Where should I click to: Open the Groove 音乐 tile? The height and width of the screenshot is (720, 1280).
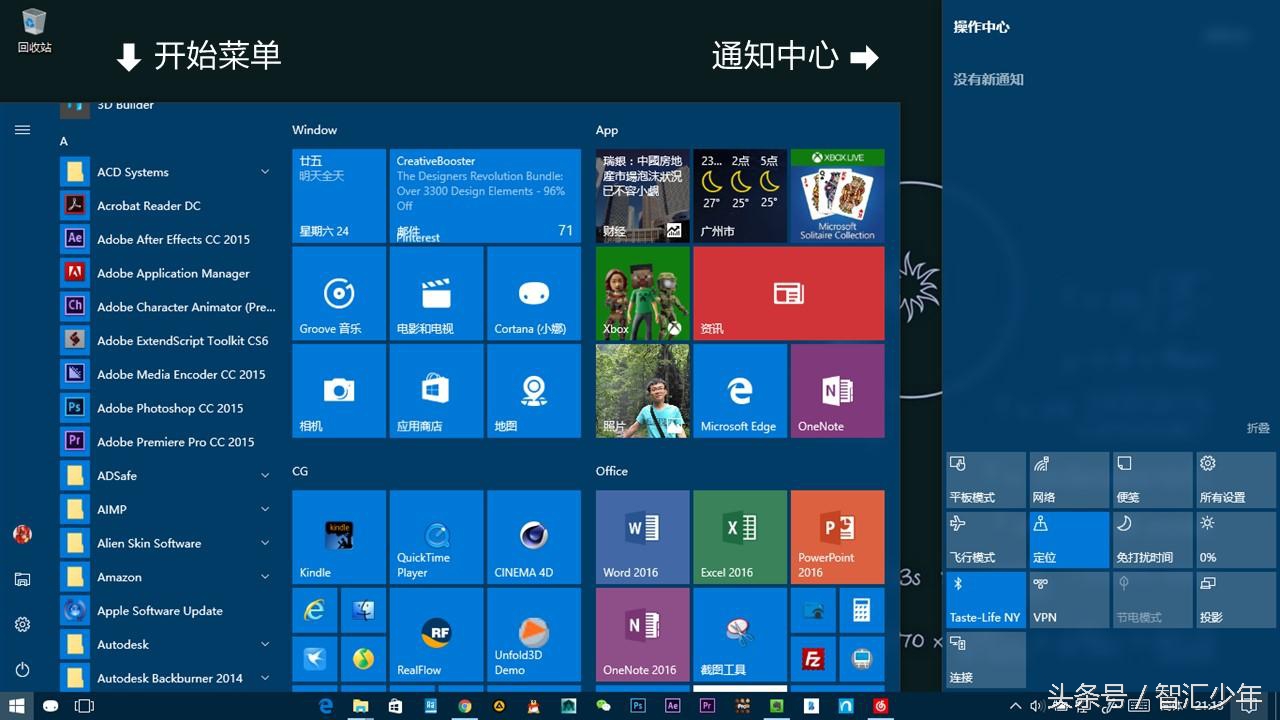(339, 293)
